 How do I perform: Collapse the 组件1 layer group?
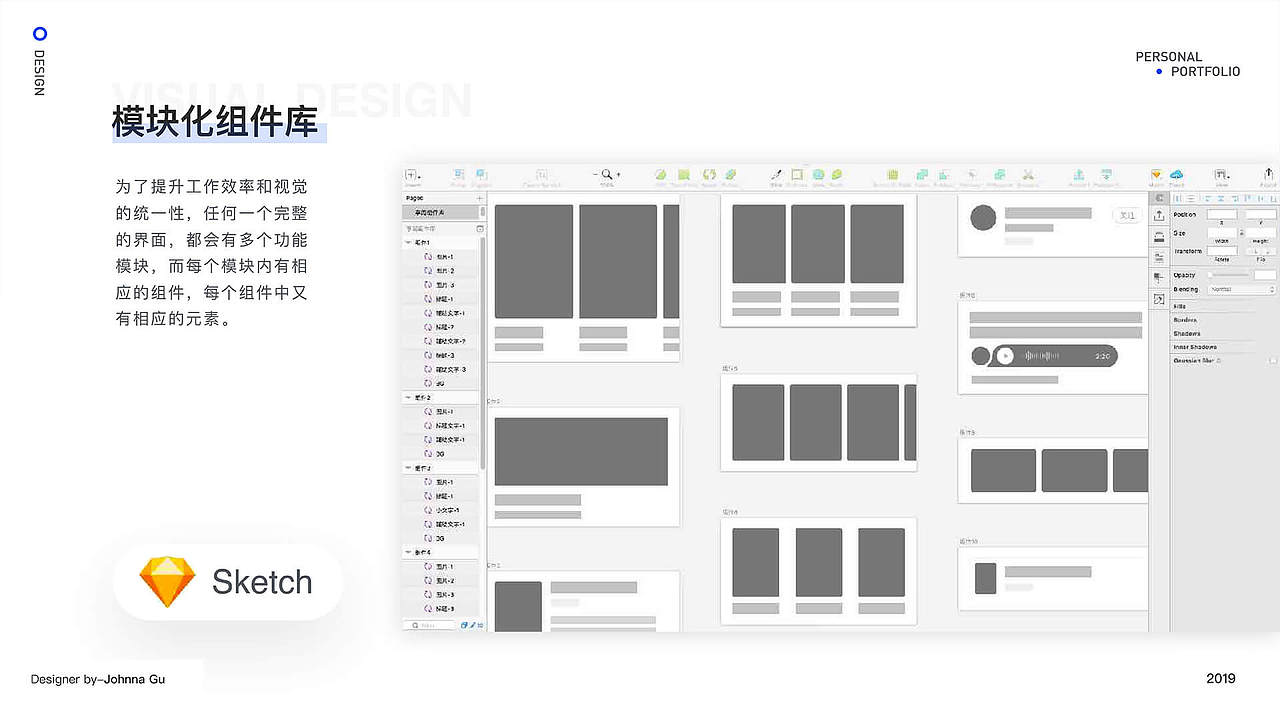click(x=408, y=243)
